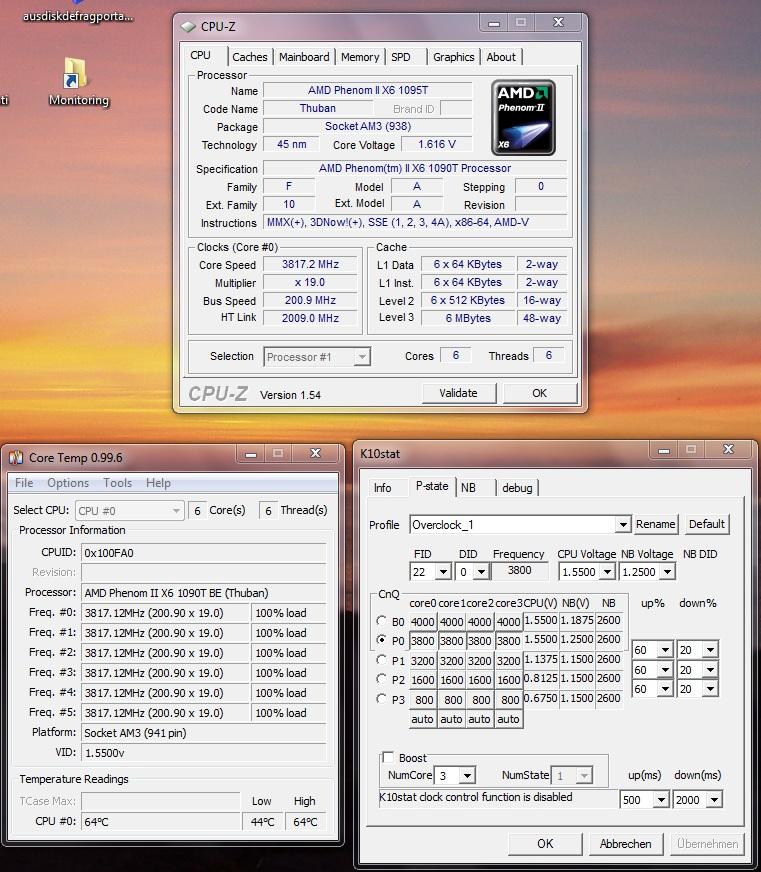Open the File menu in Core Temp
Screen dimensions: 761x872
tap(24, 483)
